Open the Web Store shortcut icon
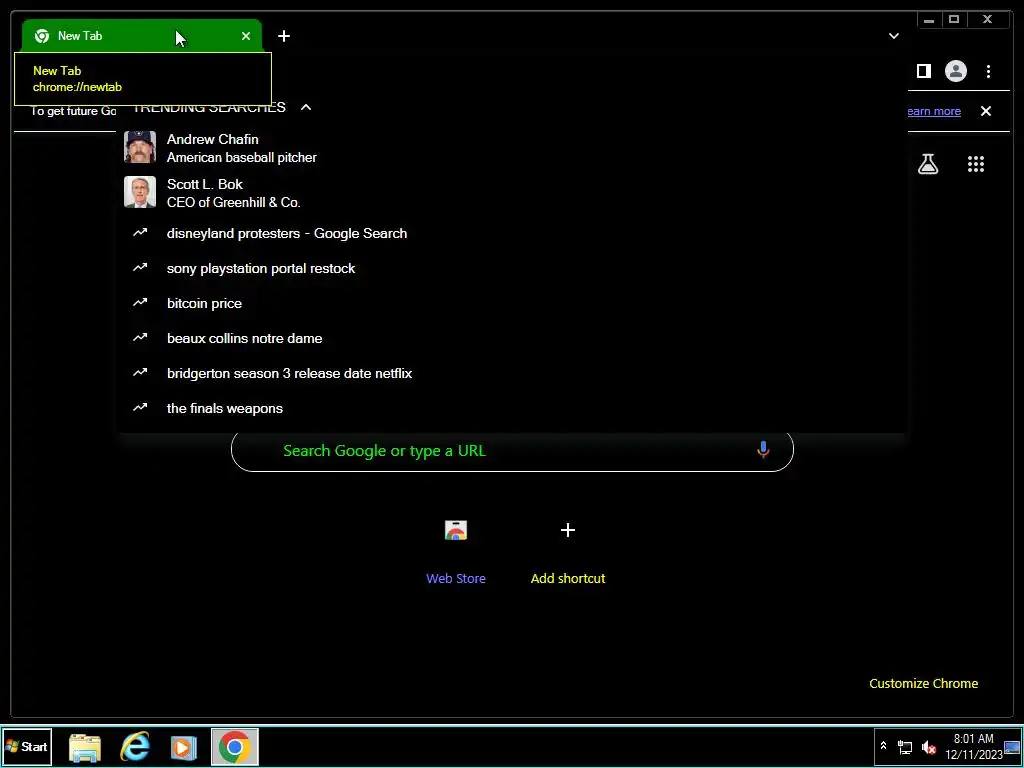Image resolution: width=1024 pixels, height=768 pixels. click(x=456, y=530)
